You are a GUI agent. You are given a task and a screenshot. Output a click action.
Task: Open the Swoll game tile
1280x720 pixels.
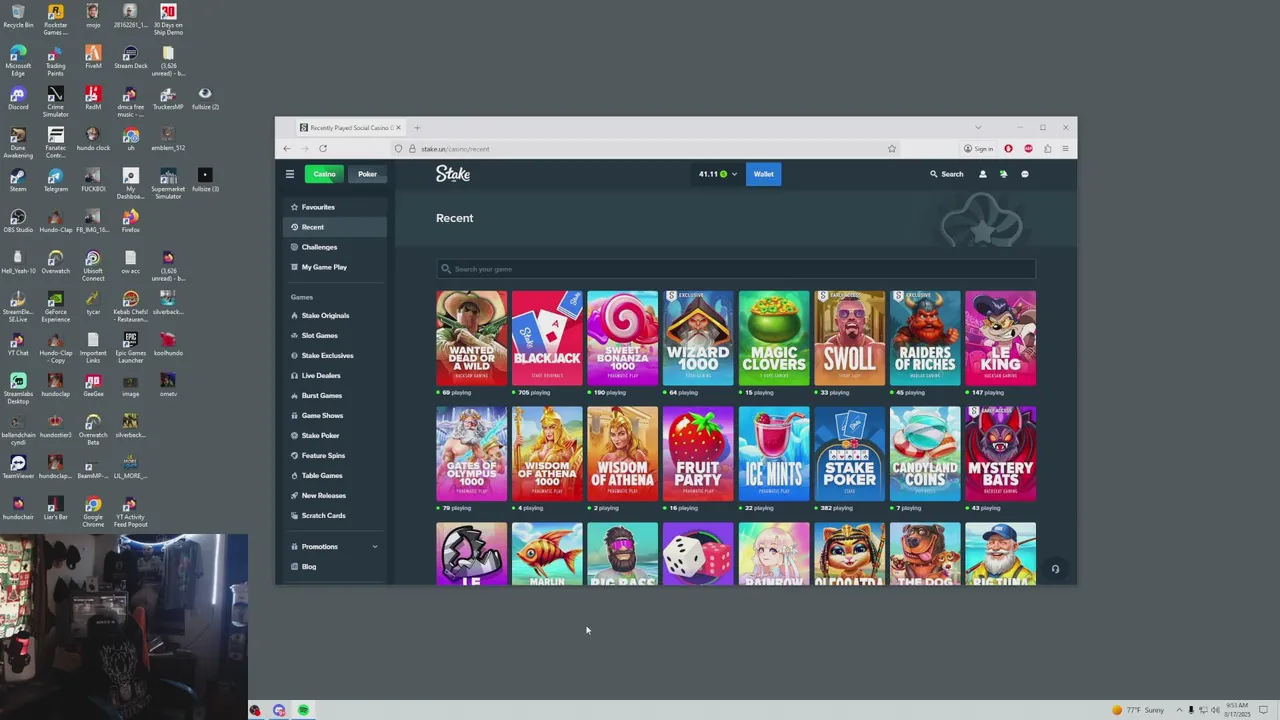point(849,338)
